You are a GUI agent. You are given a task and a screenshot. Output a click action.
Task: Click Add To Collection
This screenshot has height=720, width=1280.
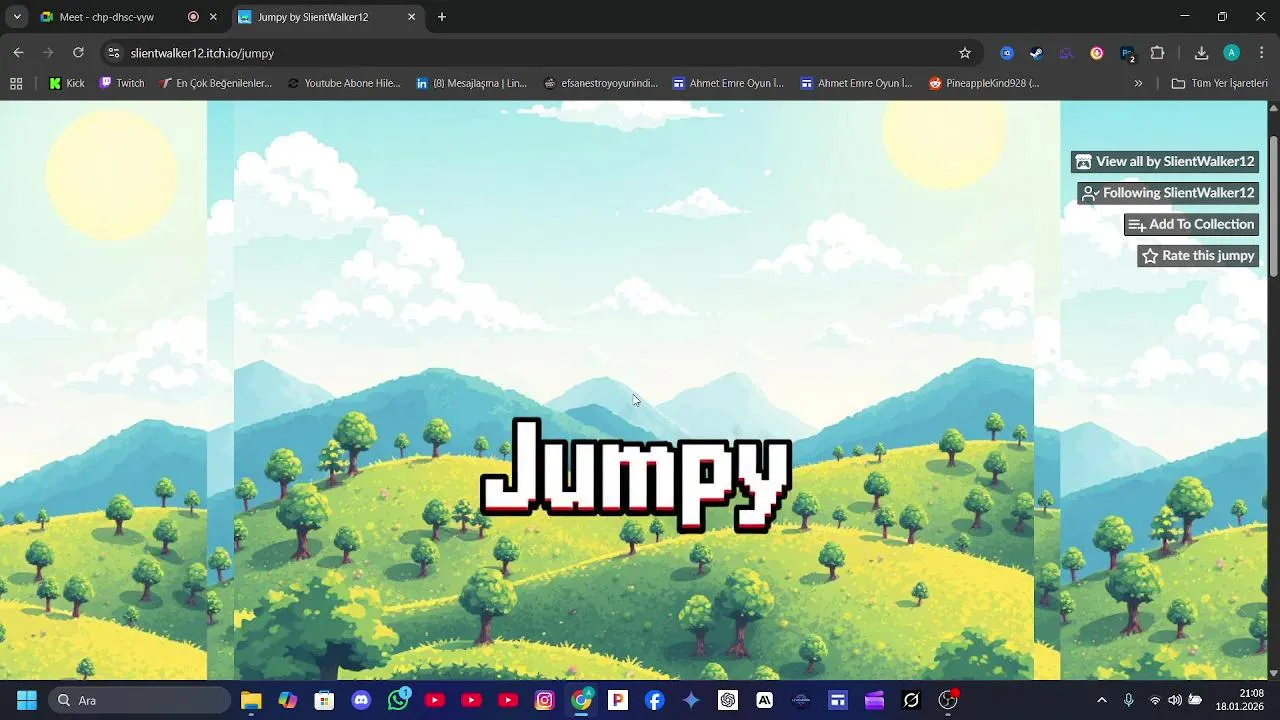pyautogui.click(x=1191, y=225)
